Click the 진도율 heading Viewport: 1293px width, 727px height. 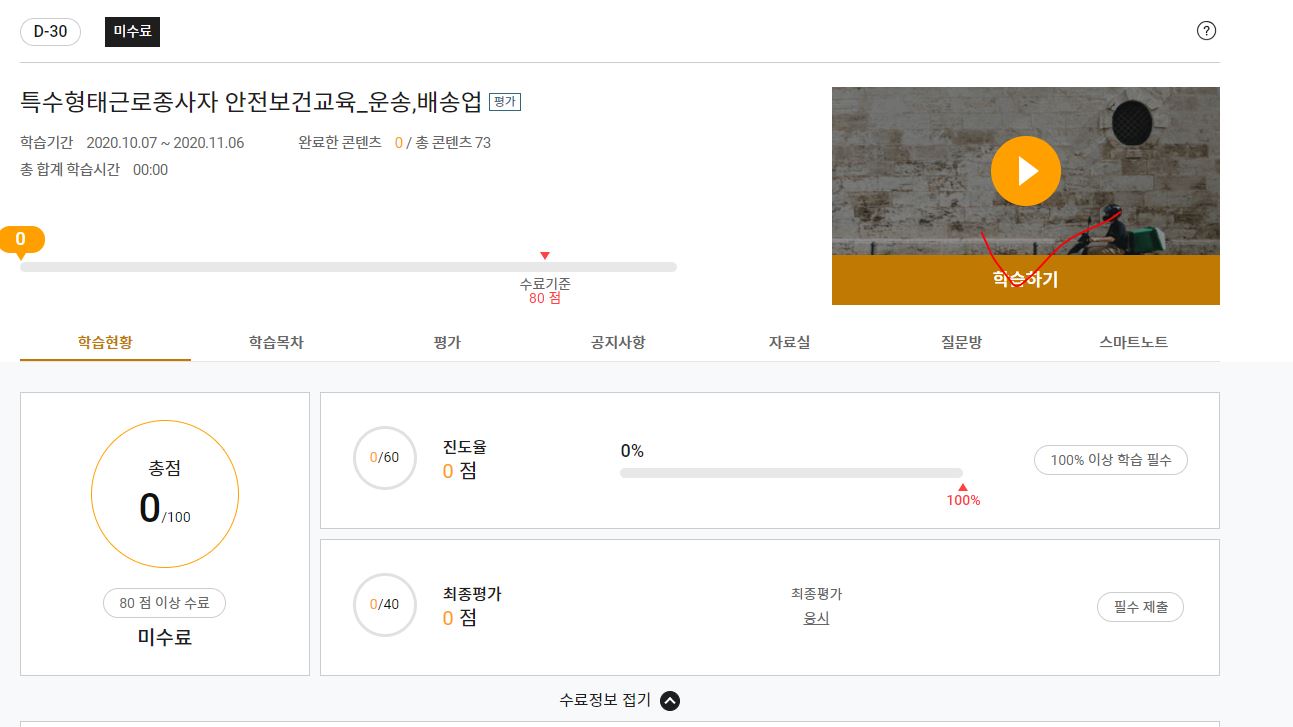click(x=465, y=447)
